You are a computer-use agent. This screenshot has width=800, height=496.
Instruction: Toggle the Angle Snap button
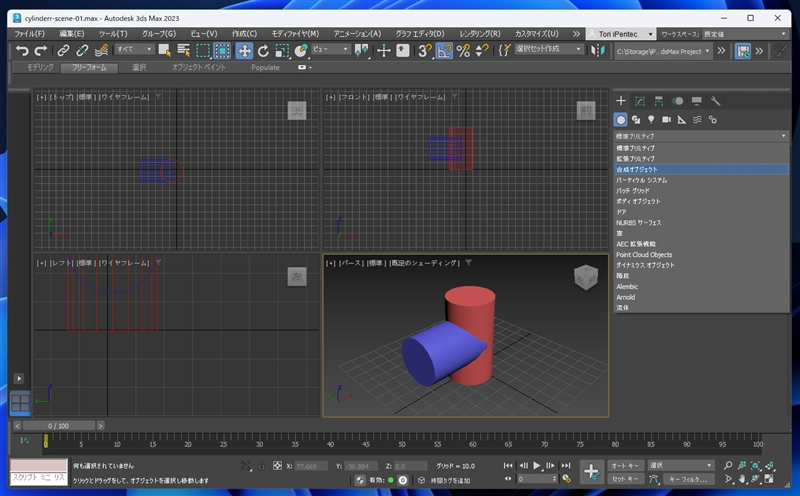point(444,51)
